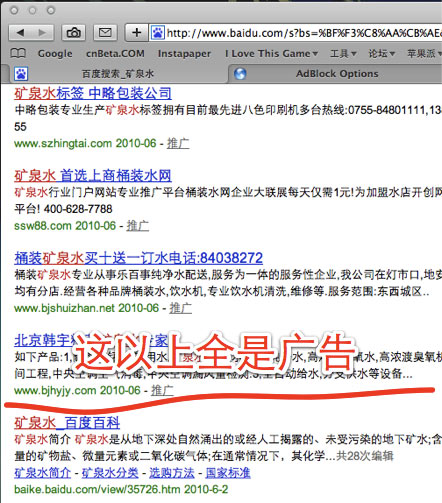
Task: Add bookmark with the plus button
Action: tap(136, 33)
